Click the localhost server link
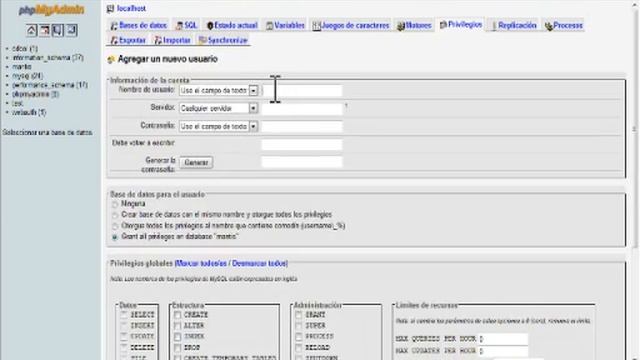Image resolution: width=640 pixels, height=360 pixels. tap(131, 9)
